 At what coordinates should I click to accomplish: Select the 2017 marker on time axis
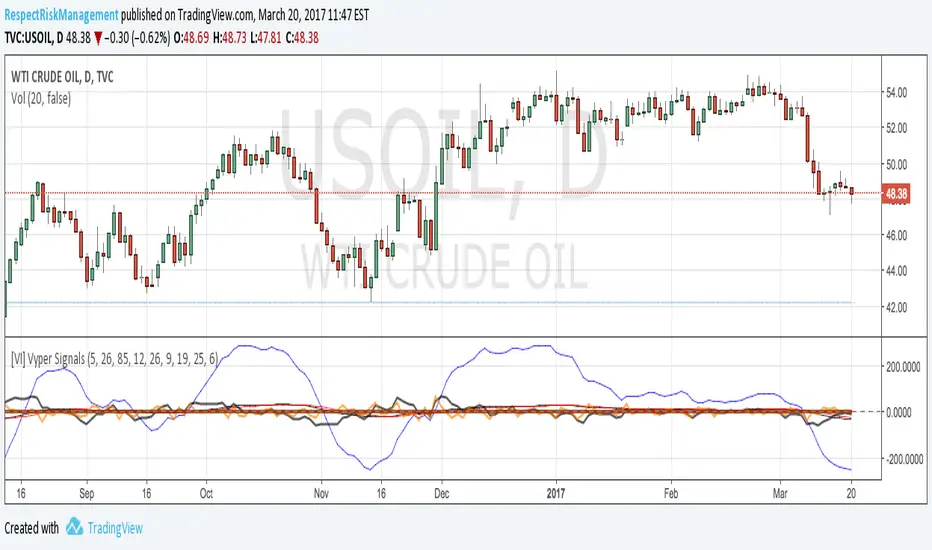tap(556, 494)
